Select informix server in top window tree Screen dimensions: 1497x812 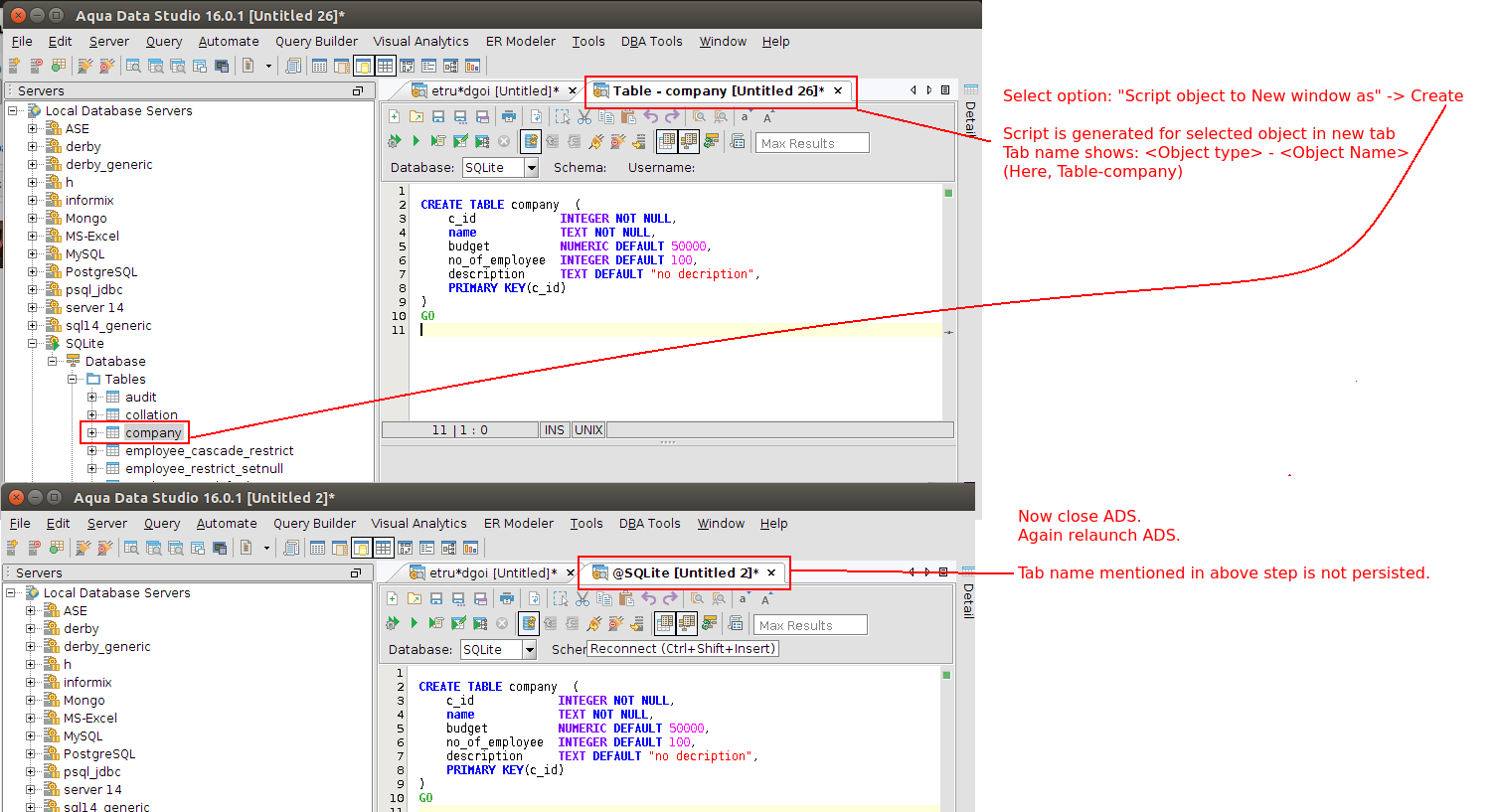tap(89, 201)
